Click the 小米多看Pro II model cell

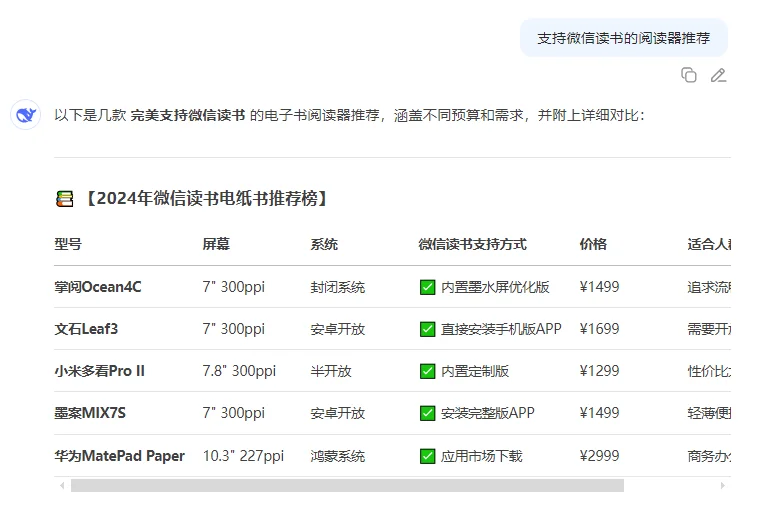tap(100, 371)
